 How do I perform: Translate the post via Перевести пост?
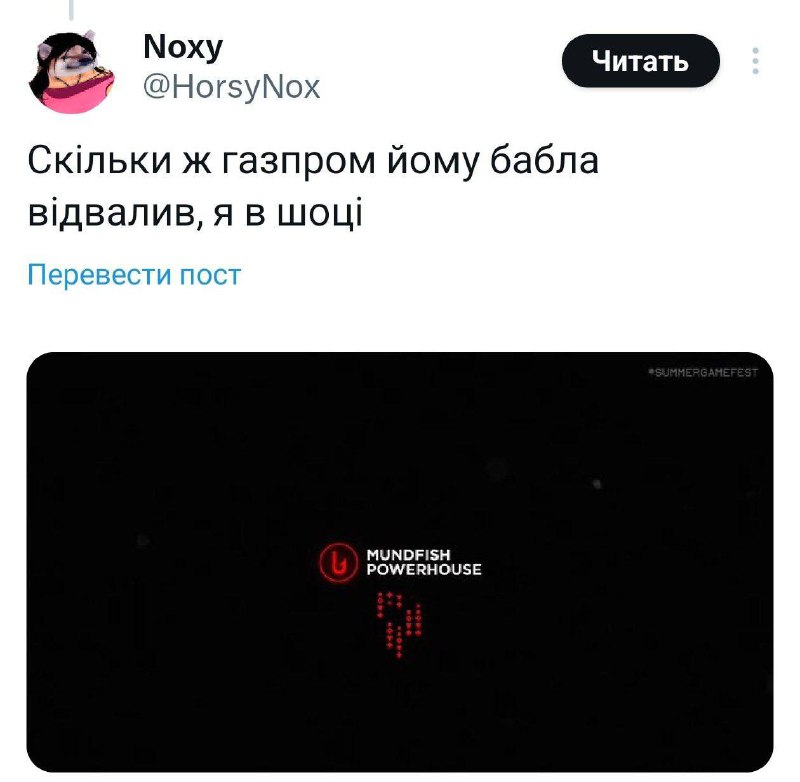tap(134, 275)
